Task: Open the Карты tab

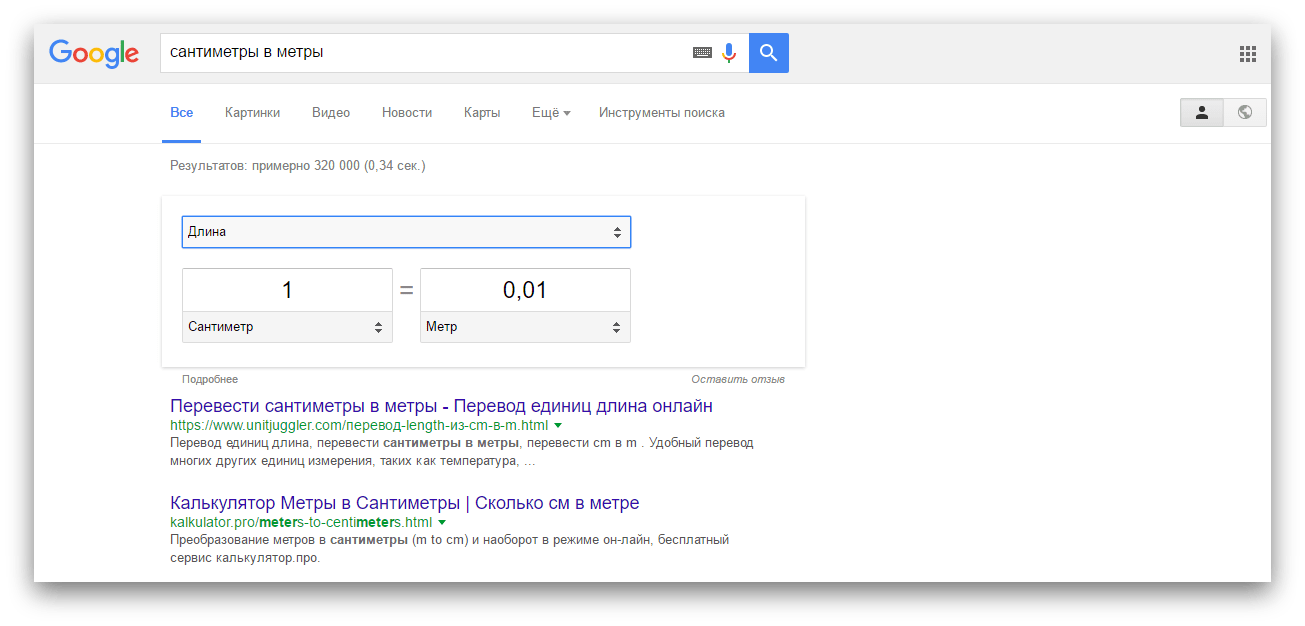Action: click(x=482, y=113)
